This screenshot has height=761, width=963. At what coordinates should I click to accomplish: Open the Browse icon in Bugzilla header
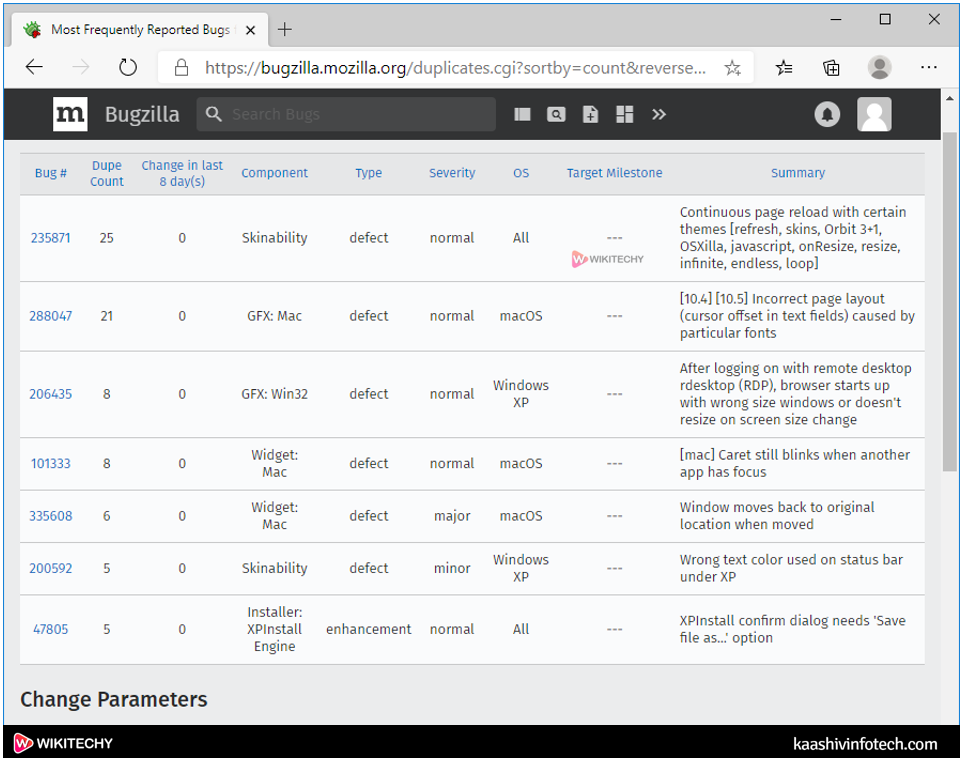click(522, 115)
